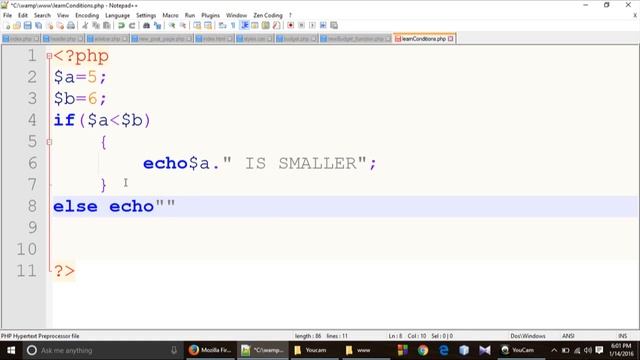Open the Run menu
This screenshot has width=640, height=360.
point(190,16)
